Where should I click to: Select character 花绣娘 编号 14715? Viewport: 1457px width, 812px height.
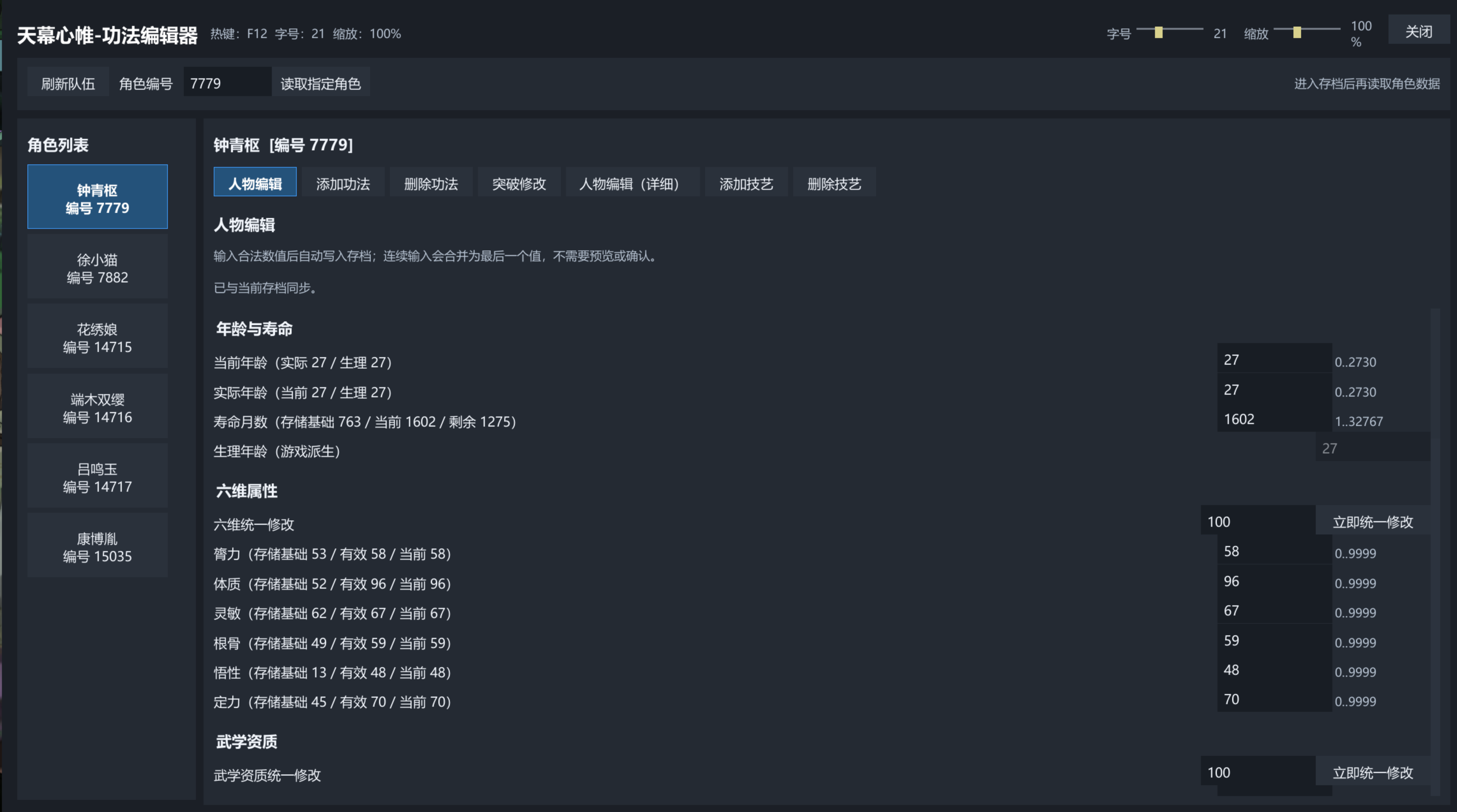(97, 337)
